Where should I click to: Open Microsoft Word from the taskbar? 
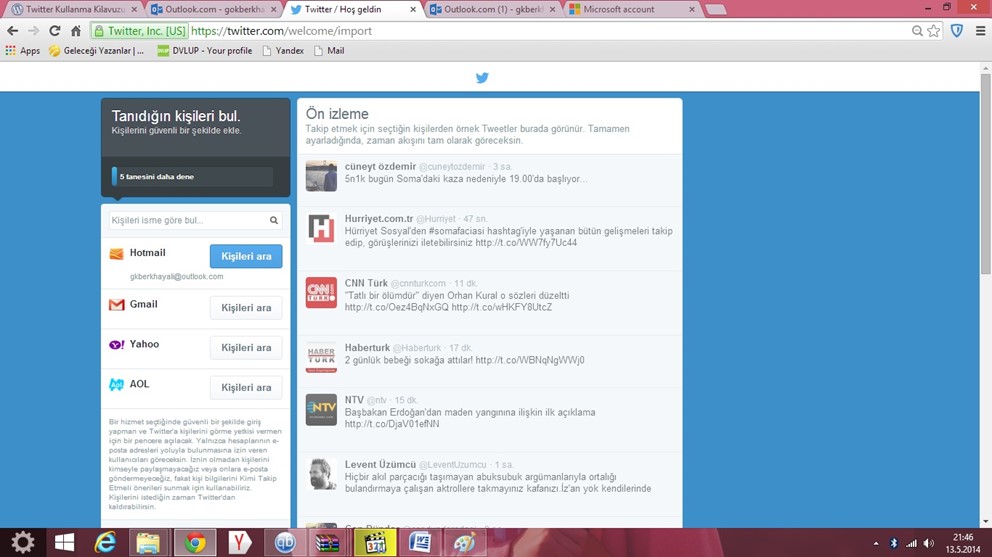tap(420, 542)
